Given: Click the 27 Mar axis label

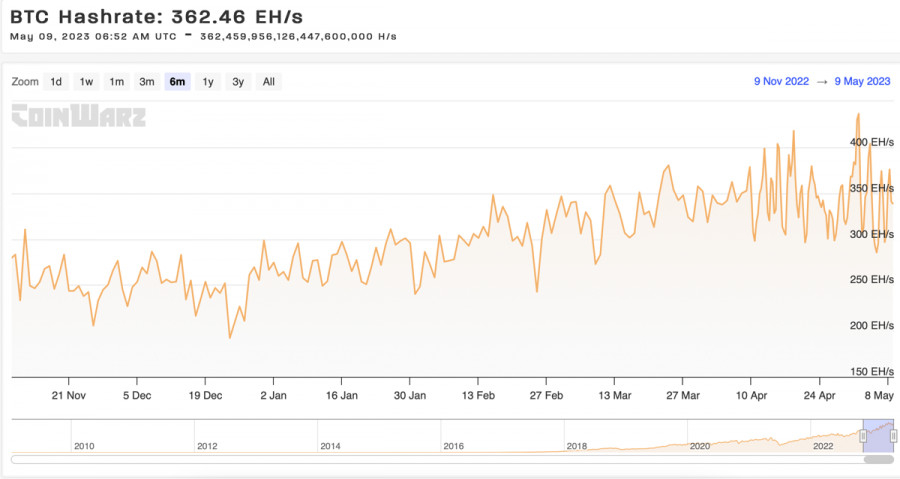Looking at the screenshot, I should tap(683, 395).
